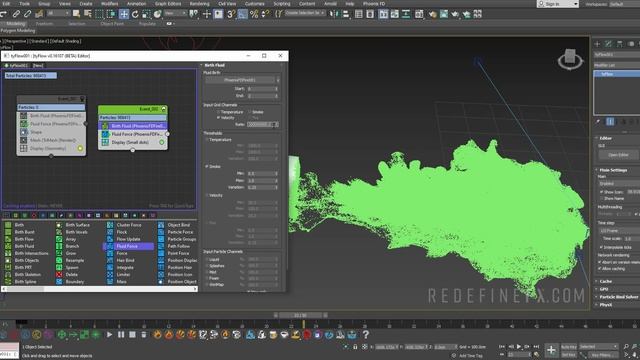Pick the Boundary operator
The width and height of the screenshot is (640, 360).
75,282
